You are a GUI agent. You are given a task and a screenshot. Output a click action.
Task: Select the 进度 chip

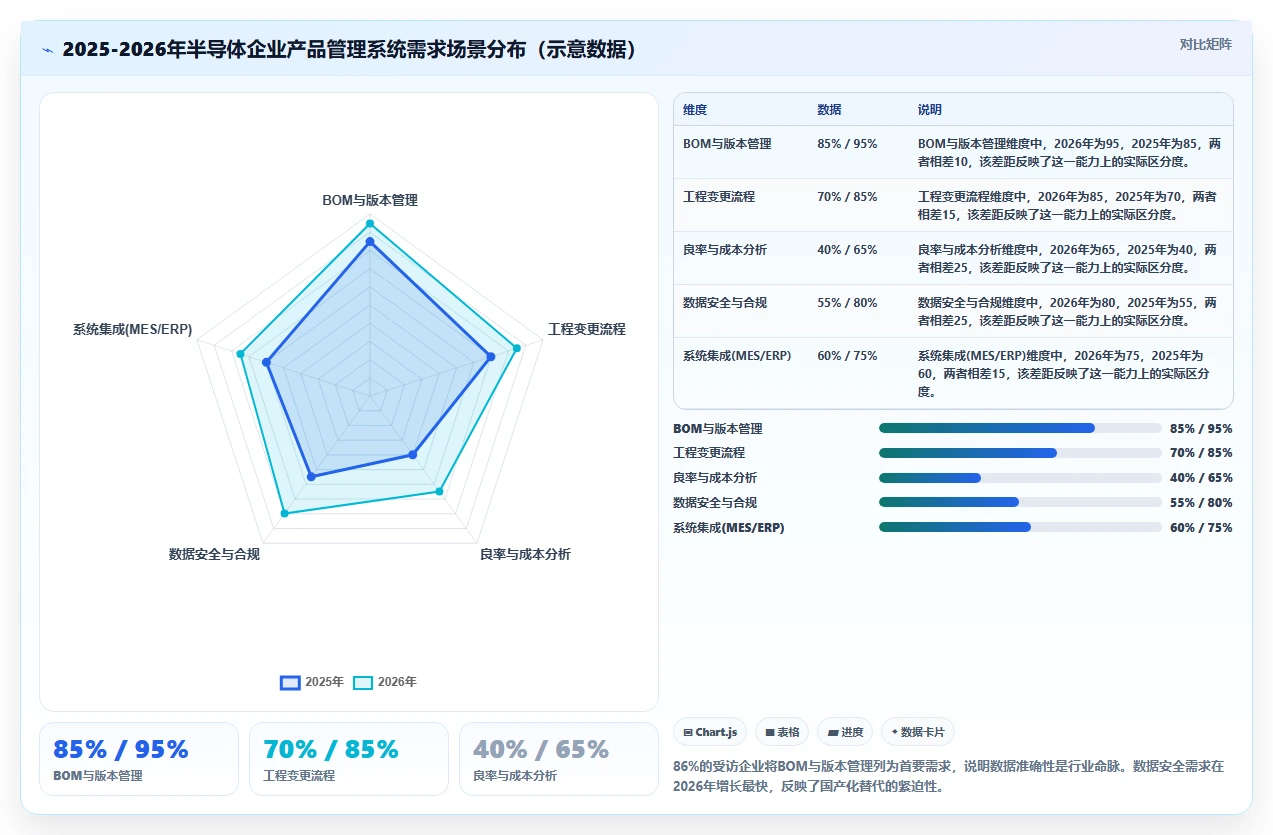tap(845, 732)
